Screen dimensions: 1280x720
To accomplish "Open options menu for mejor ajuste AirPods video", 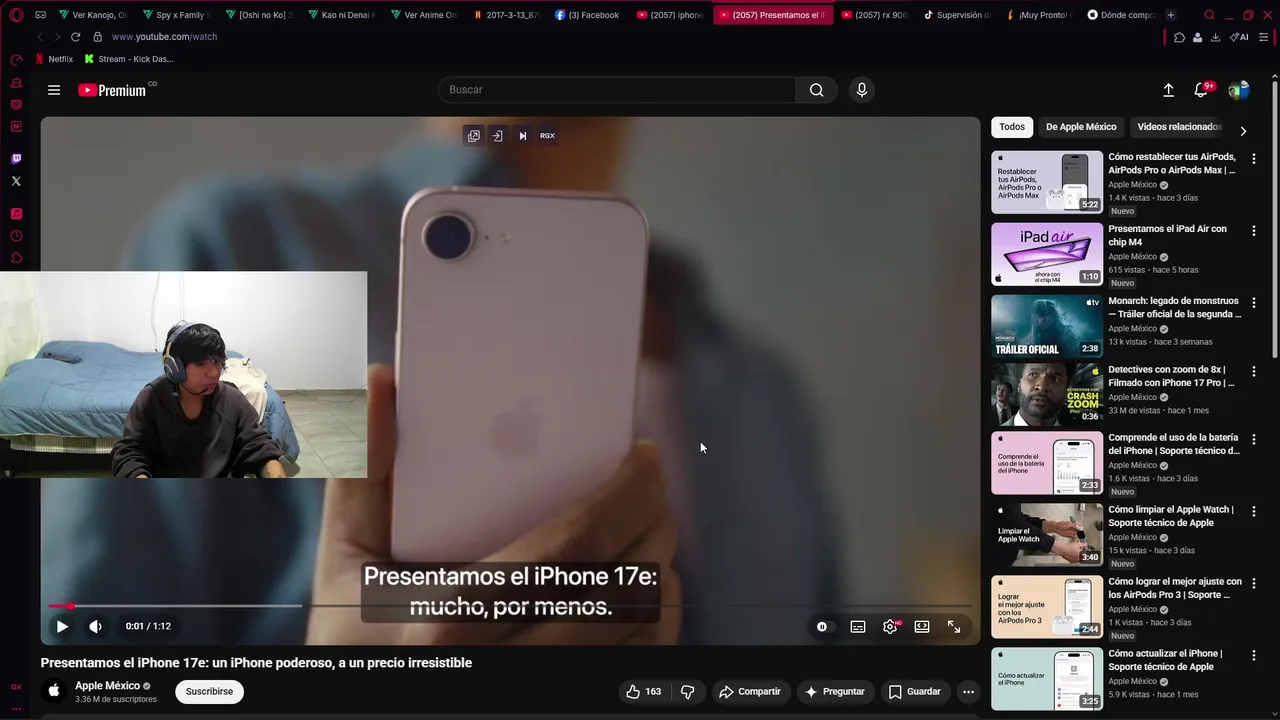I will [x=1254, y=583].
